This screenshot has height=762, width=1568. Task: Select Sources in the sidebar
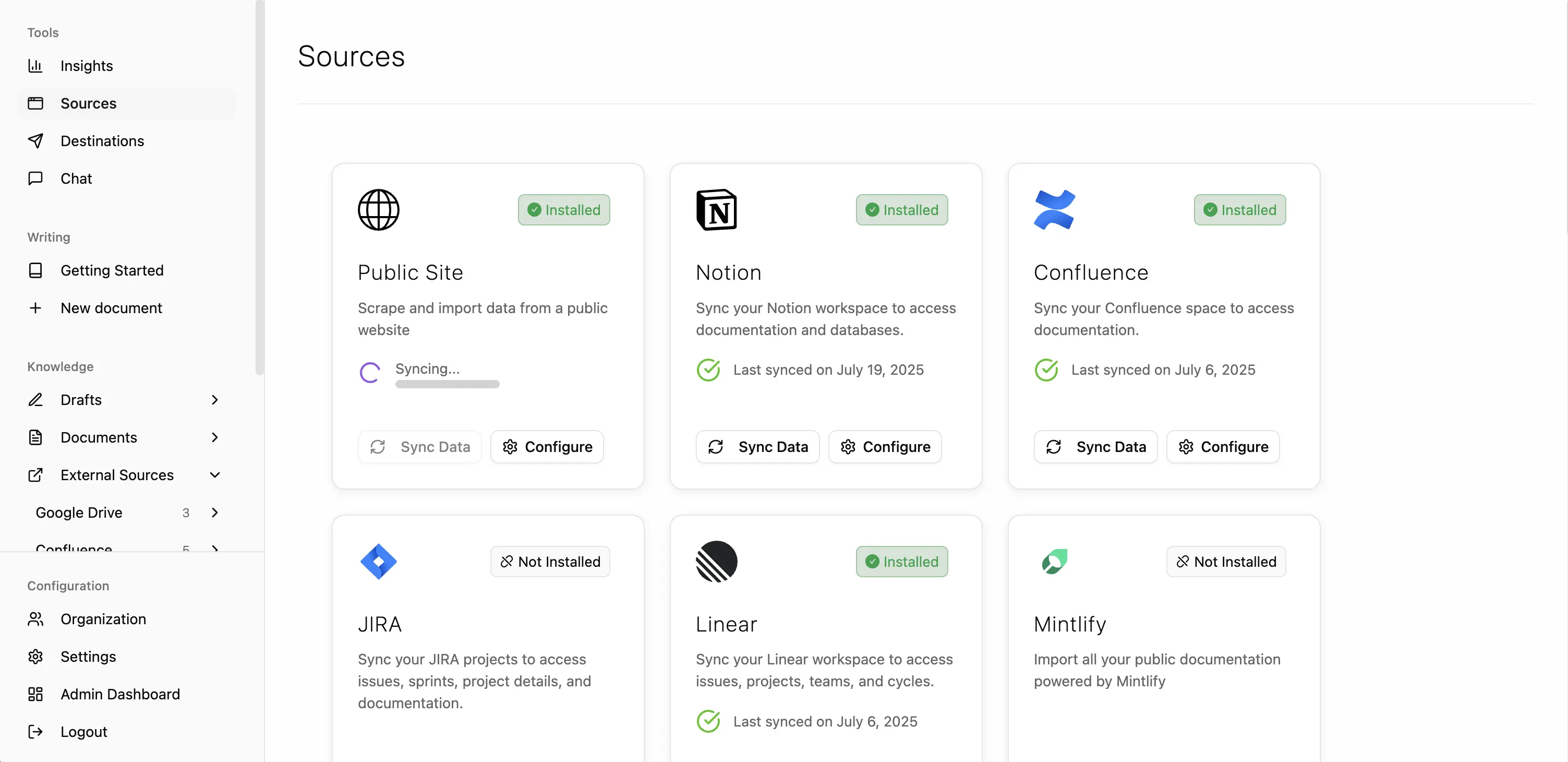coord(127,103)
